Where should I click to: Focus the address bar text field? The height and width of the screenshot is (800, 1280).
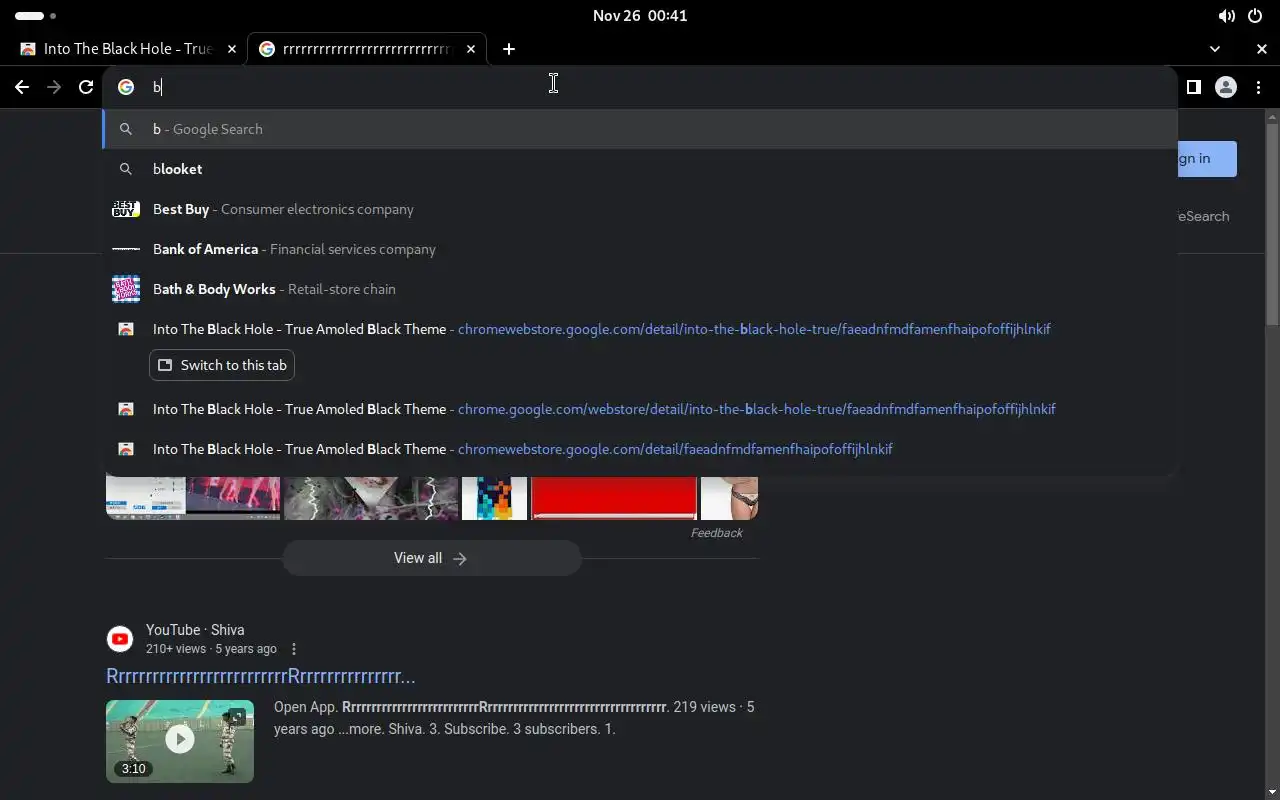[640, 87]
